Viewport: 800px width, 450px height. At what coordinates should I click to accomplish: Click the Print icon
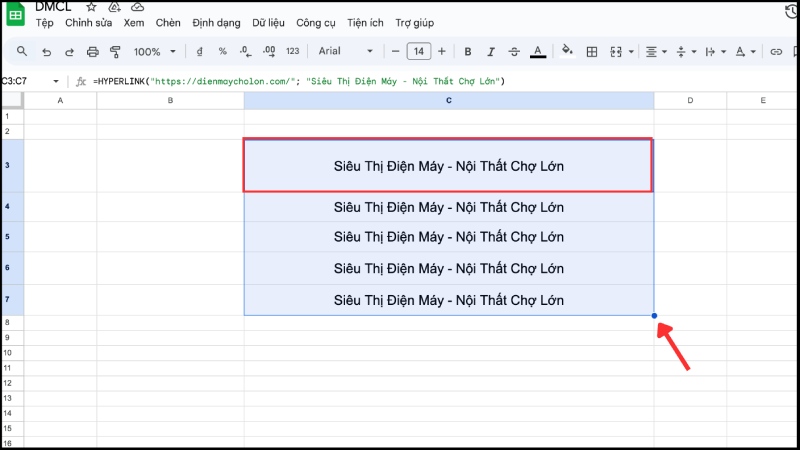(92, 52)
